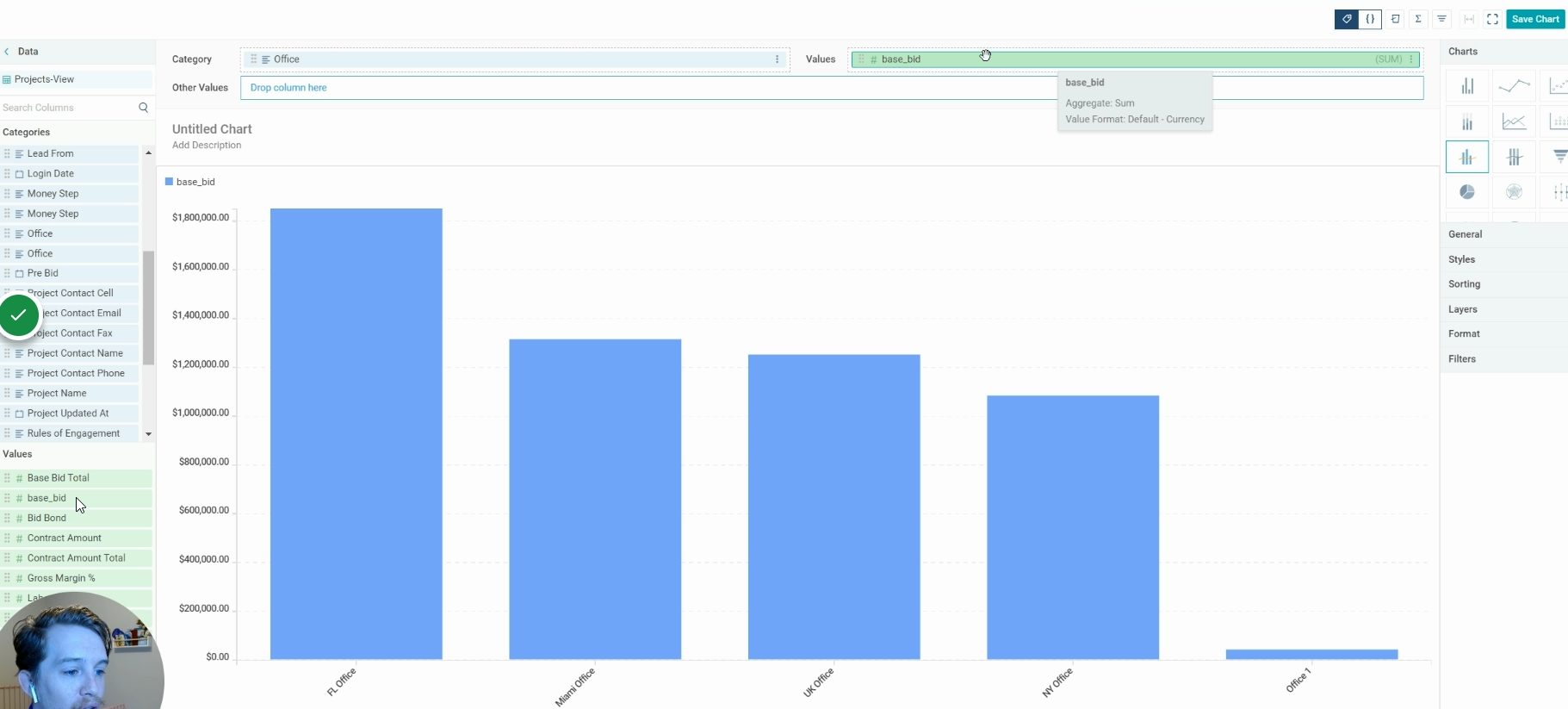This screenshot has height=709, width=1568.
Task: Click the Other Values drop column field
Action: [832, 88]
